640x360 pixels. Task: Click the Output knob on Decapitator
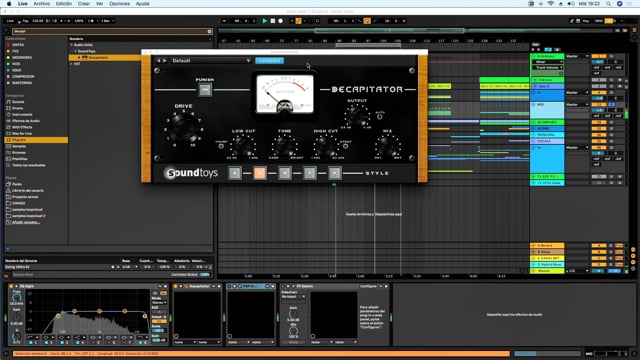[357, 115]
